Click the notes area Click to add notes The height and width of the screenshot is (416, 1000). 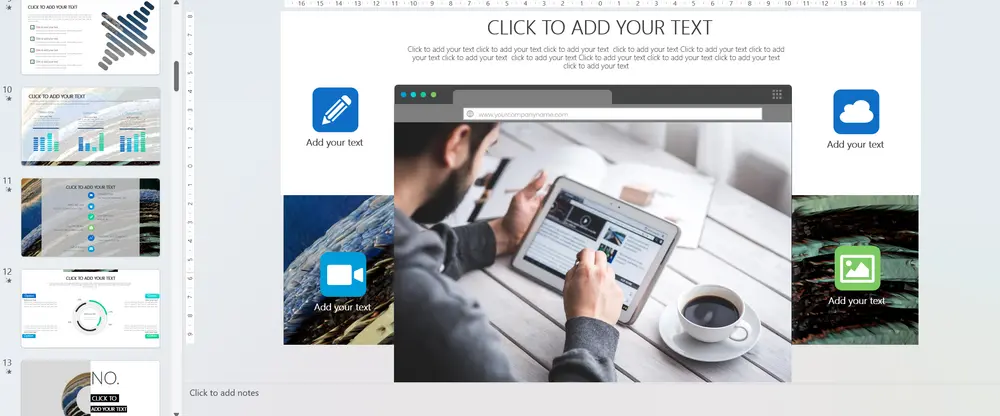coord(224,393)
